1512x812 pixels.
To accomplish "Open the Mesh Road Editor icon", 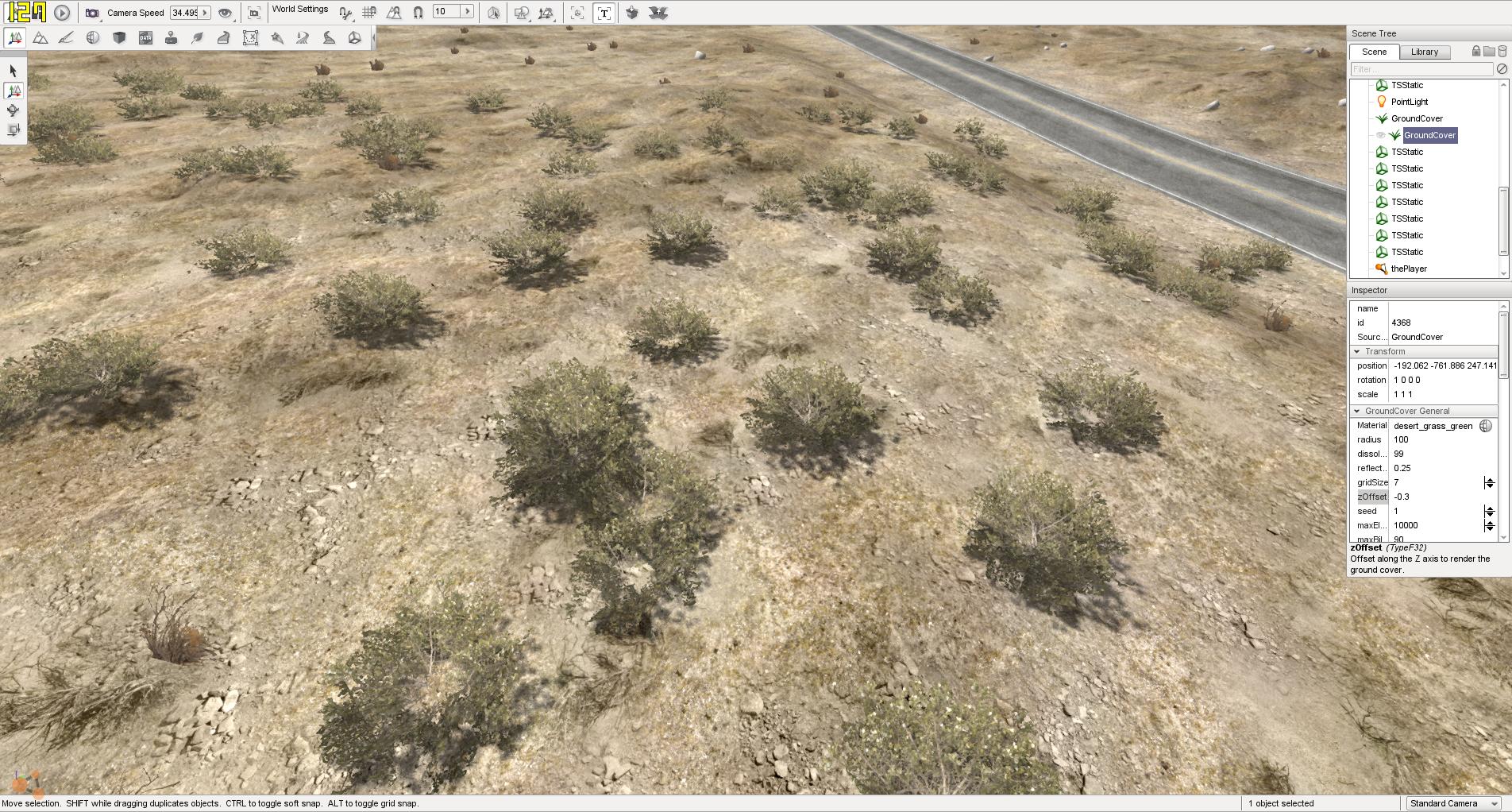I will click(x=224, y=37).
